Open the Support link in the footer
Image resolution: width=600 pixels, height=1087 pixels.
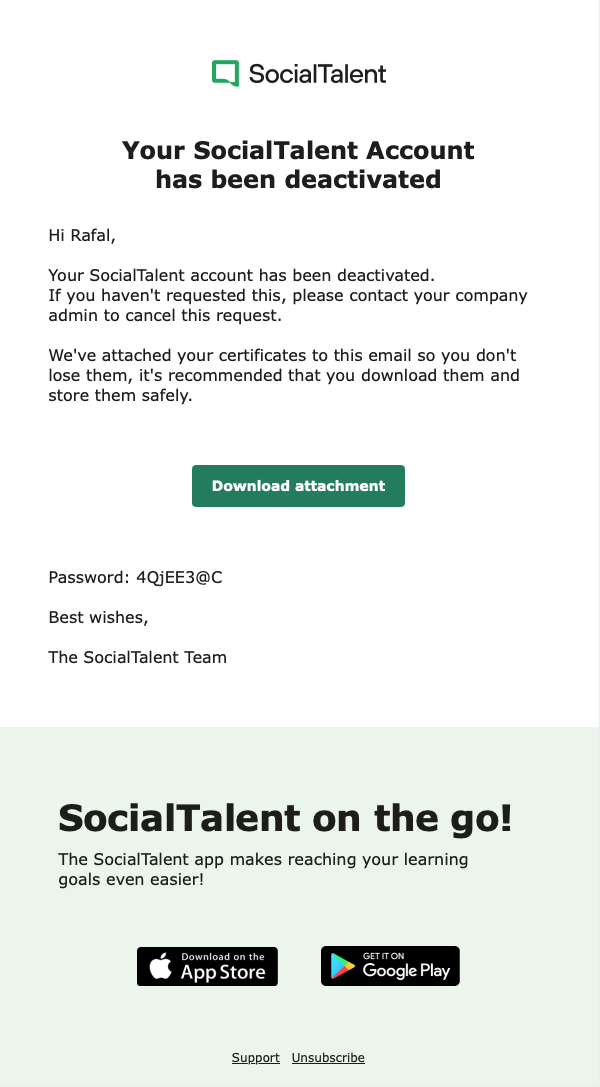(x=255, y=1058)
